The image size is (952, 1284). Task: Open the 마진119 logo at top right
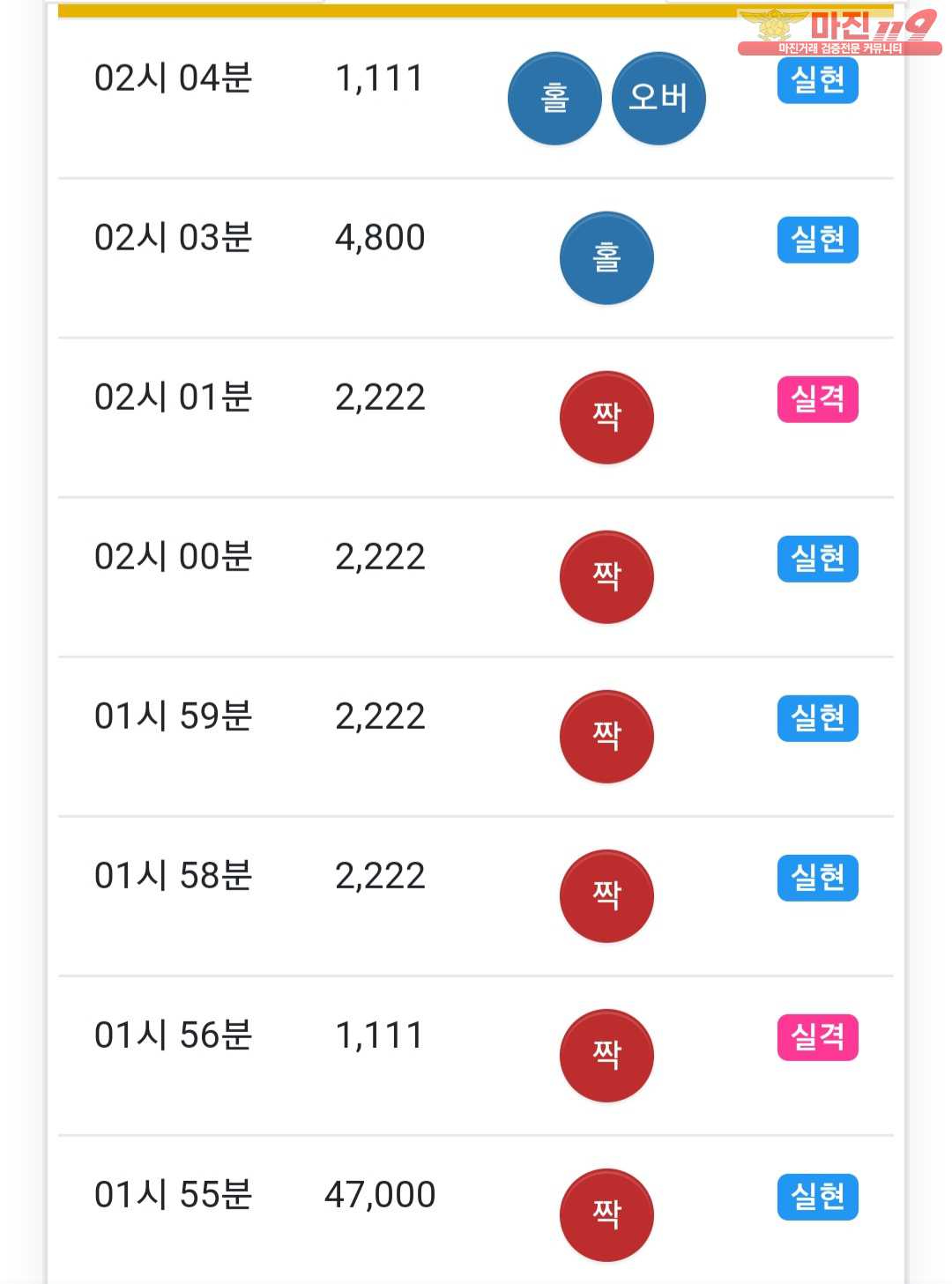[839, 32]
